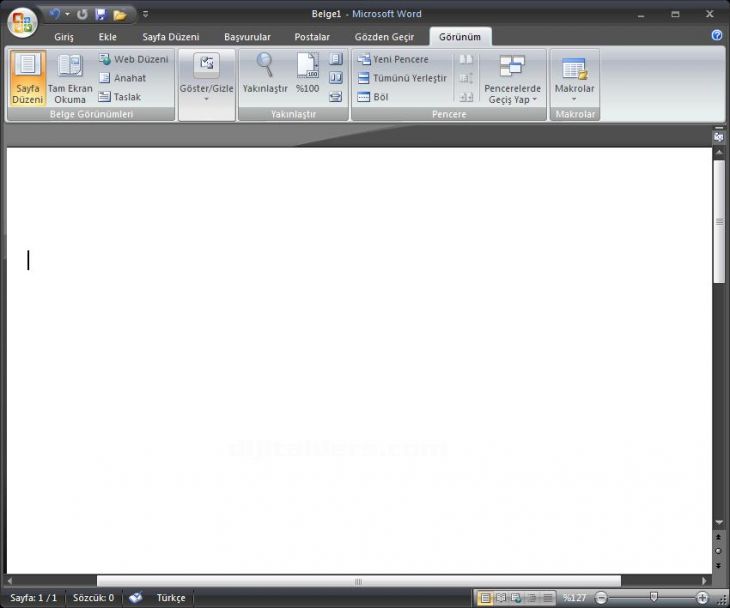Save the document with the floppy icon

(101, 14)
